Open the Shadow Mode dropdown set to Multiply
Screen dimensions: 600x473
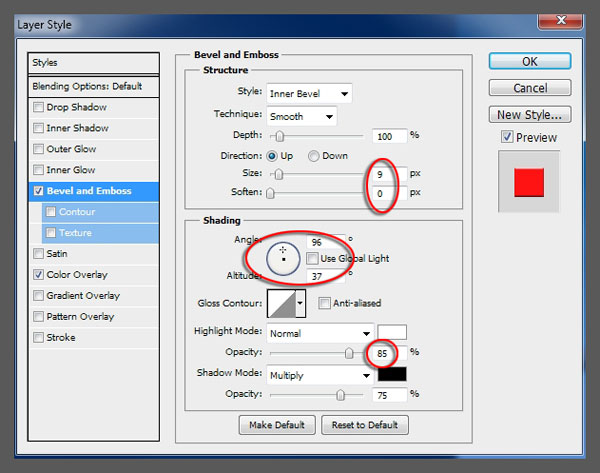(320, 375)
